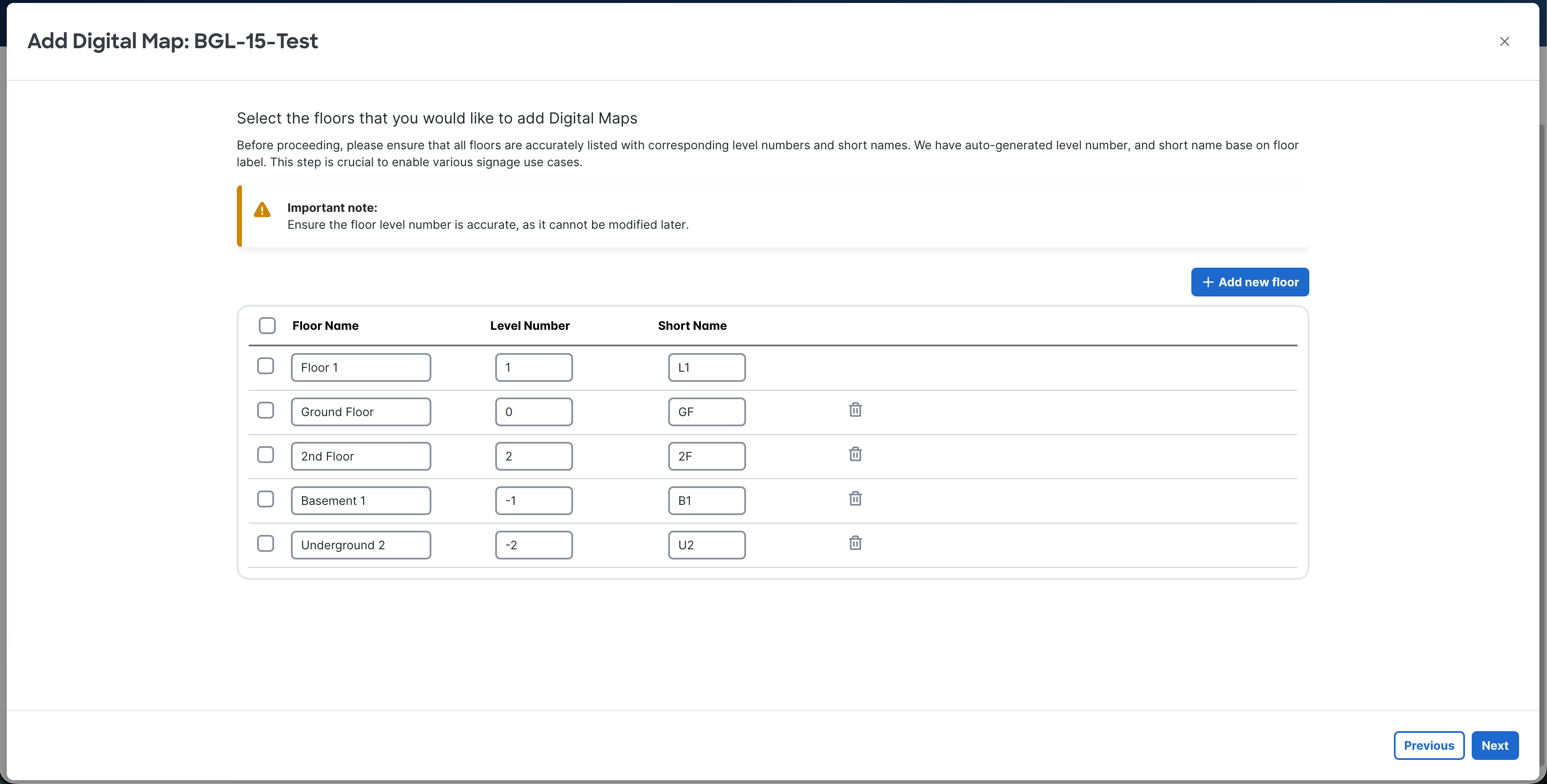Viewport: 1547px width, 784px height.
Task: Toggle the select-all floors checkbox
Action: coord(266,325)
